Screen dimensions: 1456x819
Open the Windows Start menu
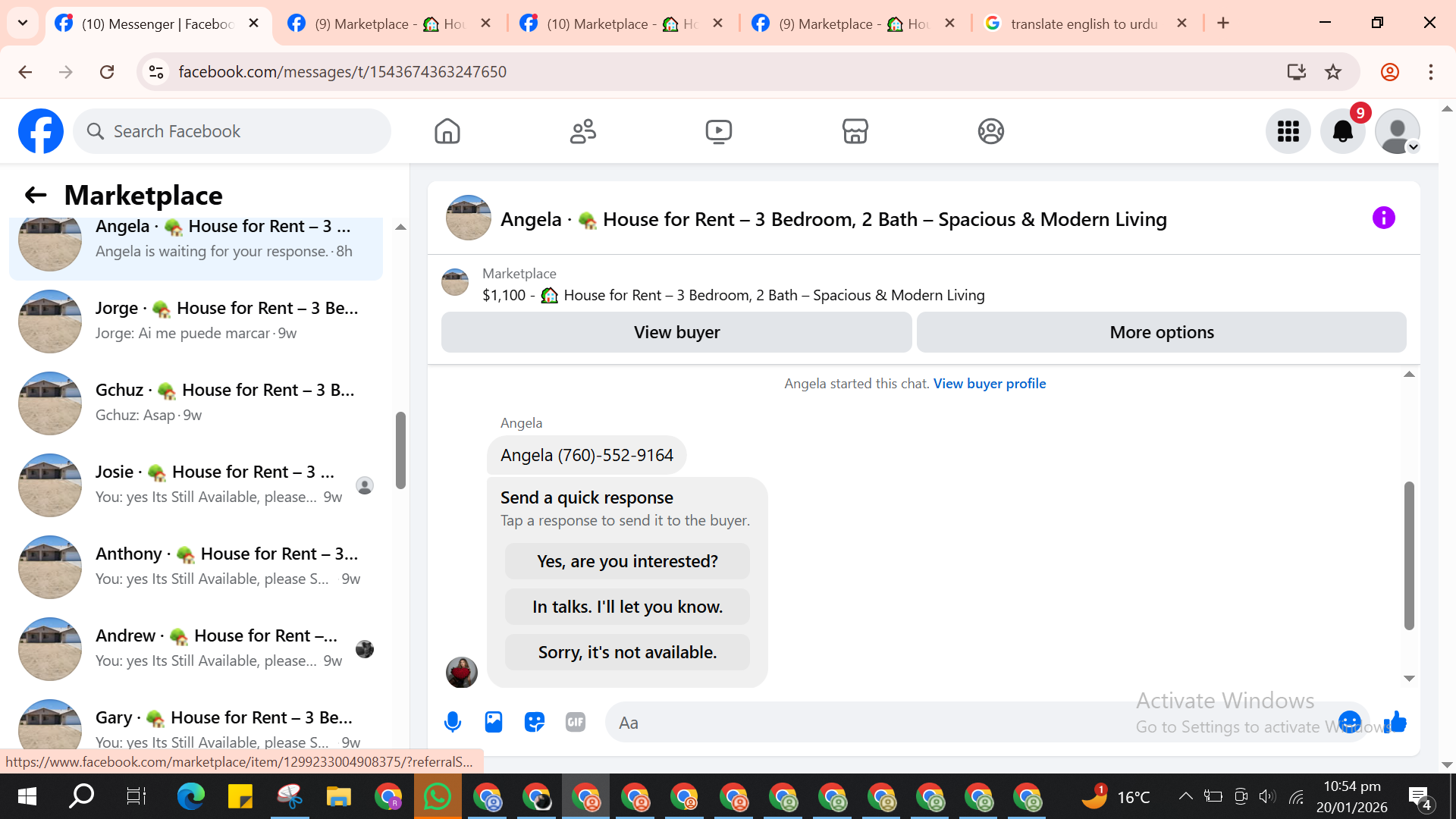[27, 797]
